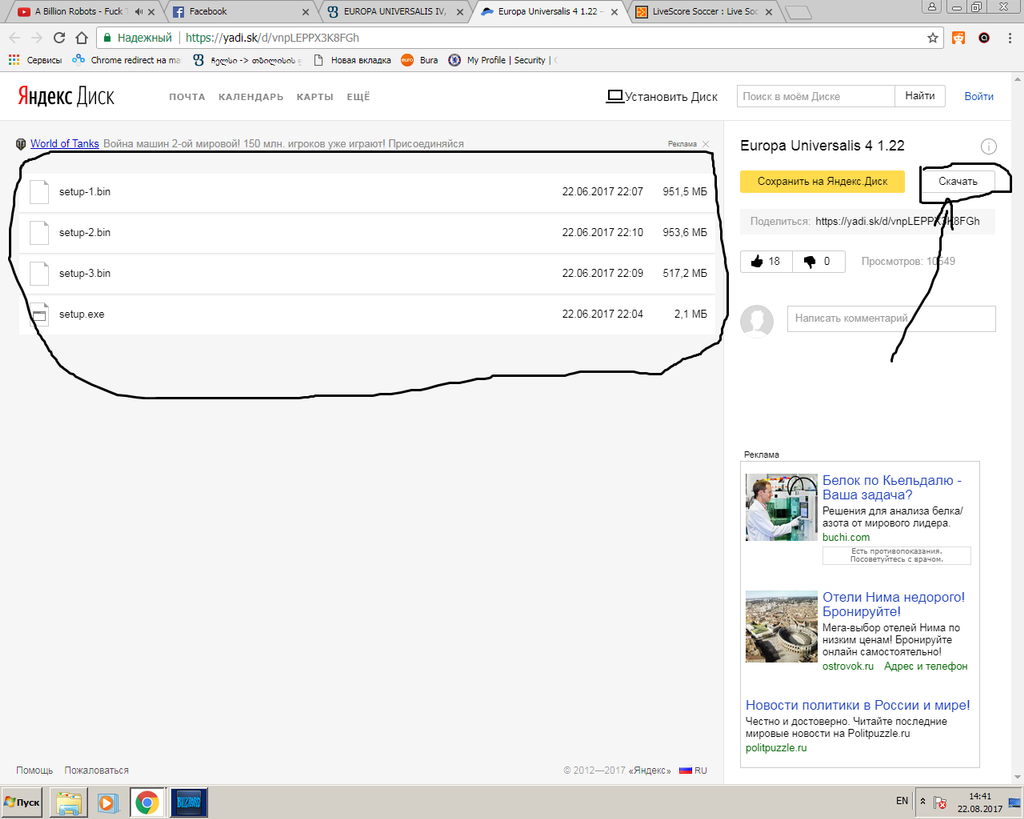Click the info icon beside Europa Universalis title
The height and width of the screenshot is (819, 1024).
(989, 146)
